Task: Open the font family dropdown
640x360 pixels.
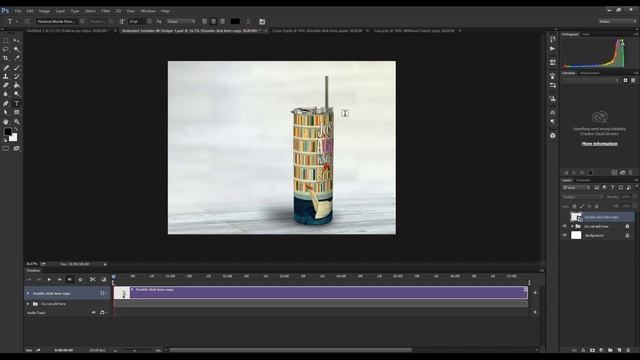Action: [82, 21]
